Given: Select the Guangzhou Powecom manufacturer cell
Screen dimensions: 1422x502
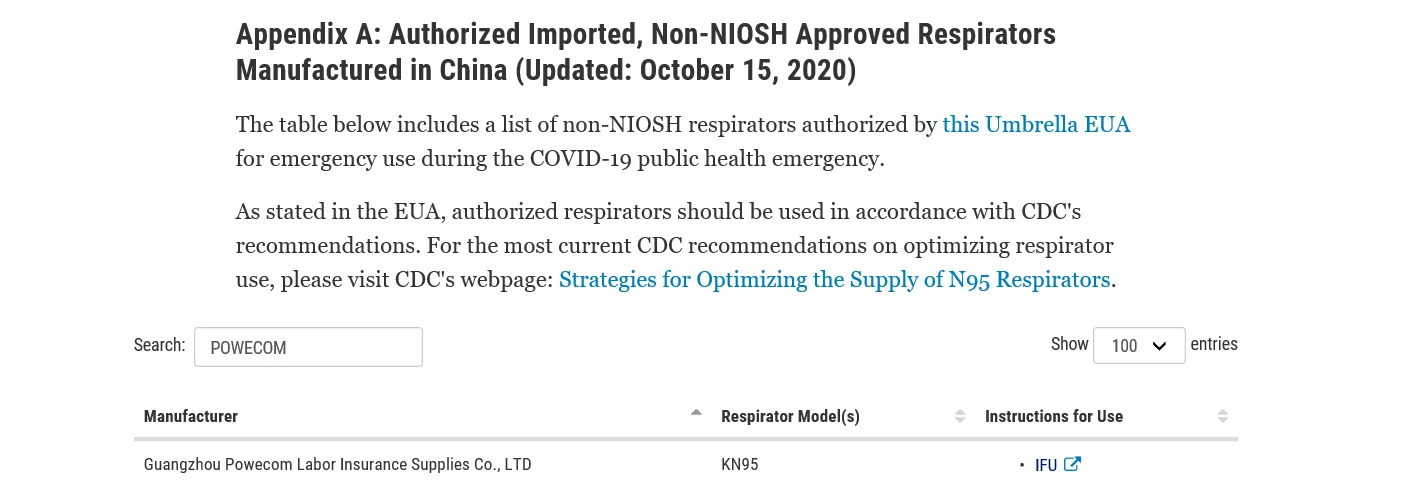Looking at the screenshot, I should click(337, 465).
